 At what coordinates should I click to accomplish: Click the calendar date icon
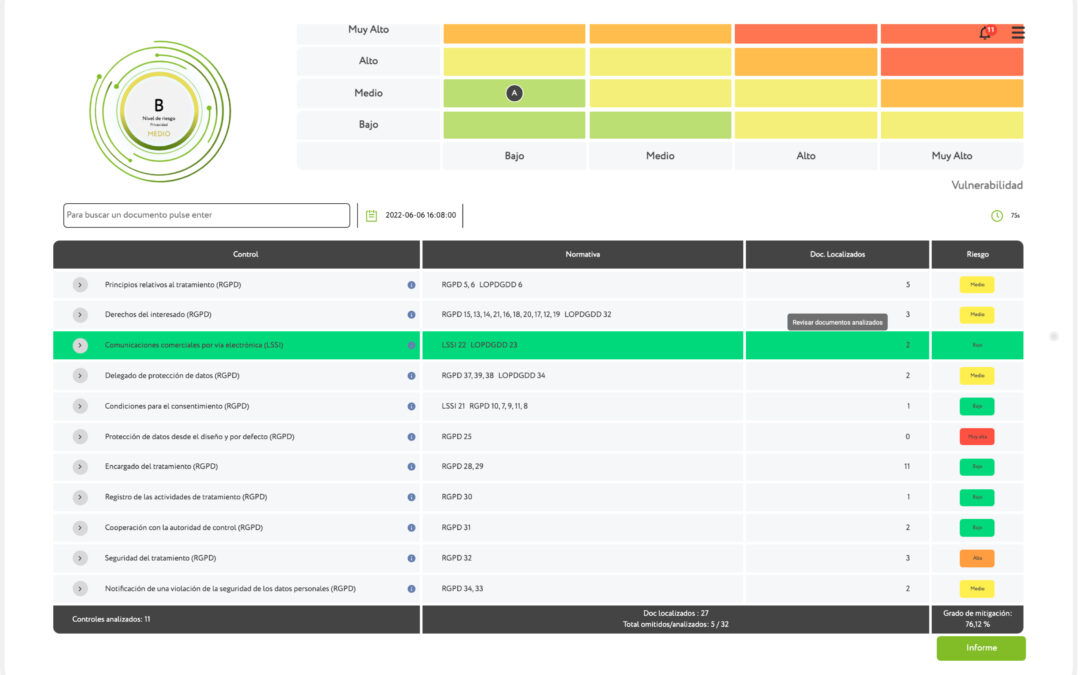click(371, 215)
